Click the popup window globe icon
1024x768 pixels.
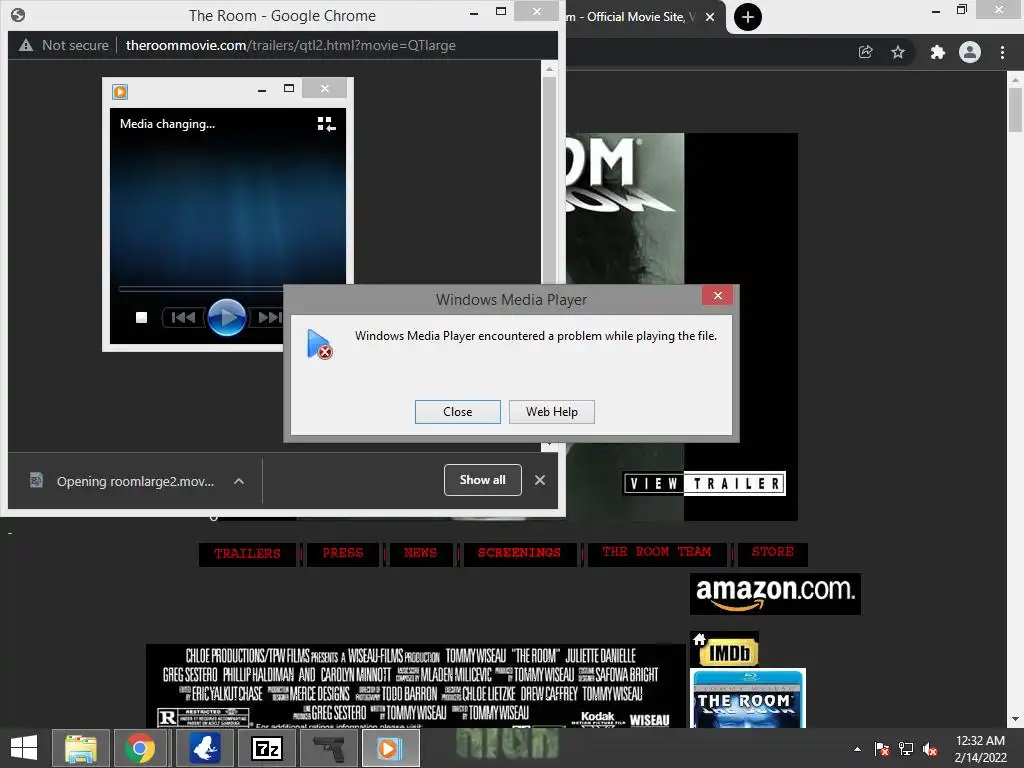[18, 15]
